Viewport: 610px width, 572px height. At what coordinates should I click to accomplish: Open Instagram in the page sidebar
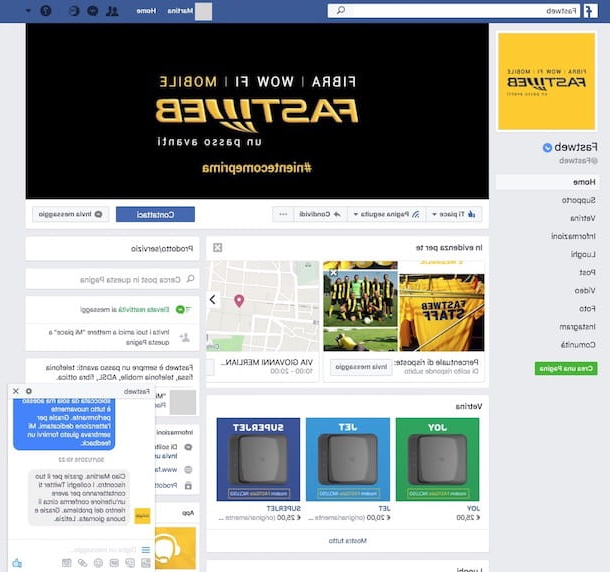click(577, 326)
